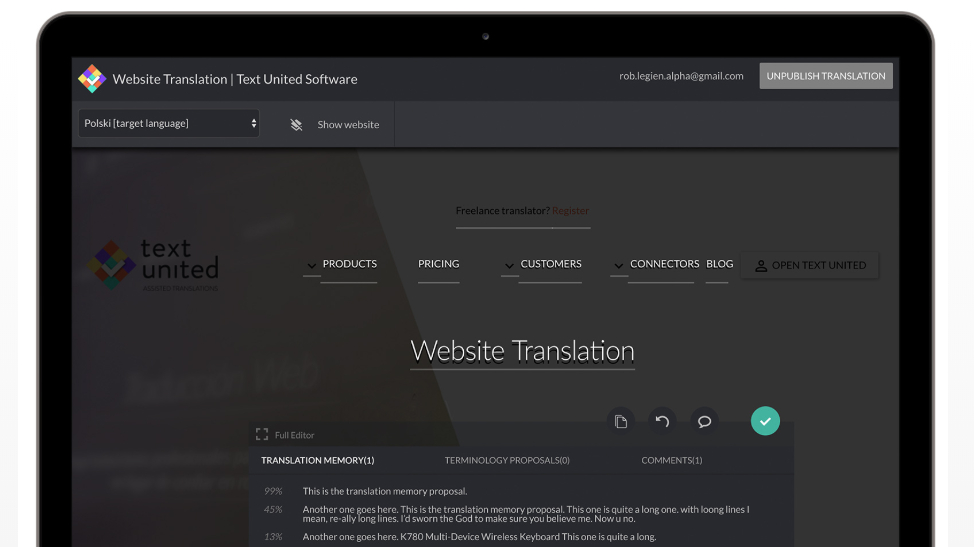The width and height of the screenshot is (974, 547).
Task: Open the Polski target language dropdown
Action: coord(168,124)
